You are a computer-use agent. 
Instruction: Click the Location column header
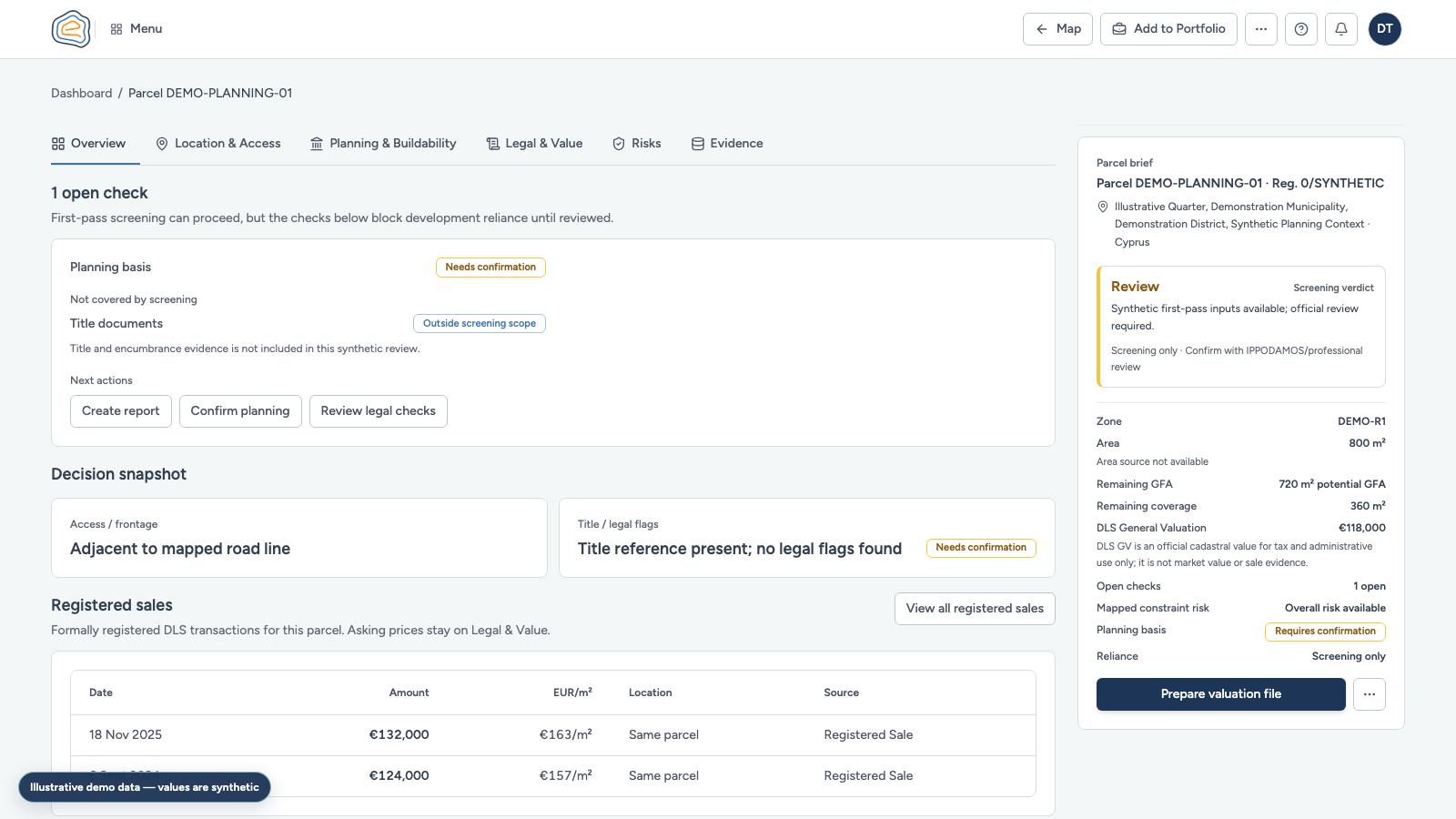pos(650,693)
